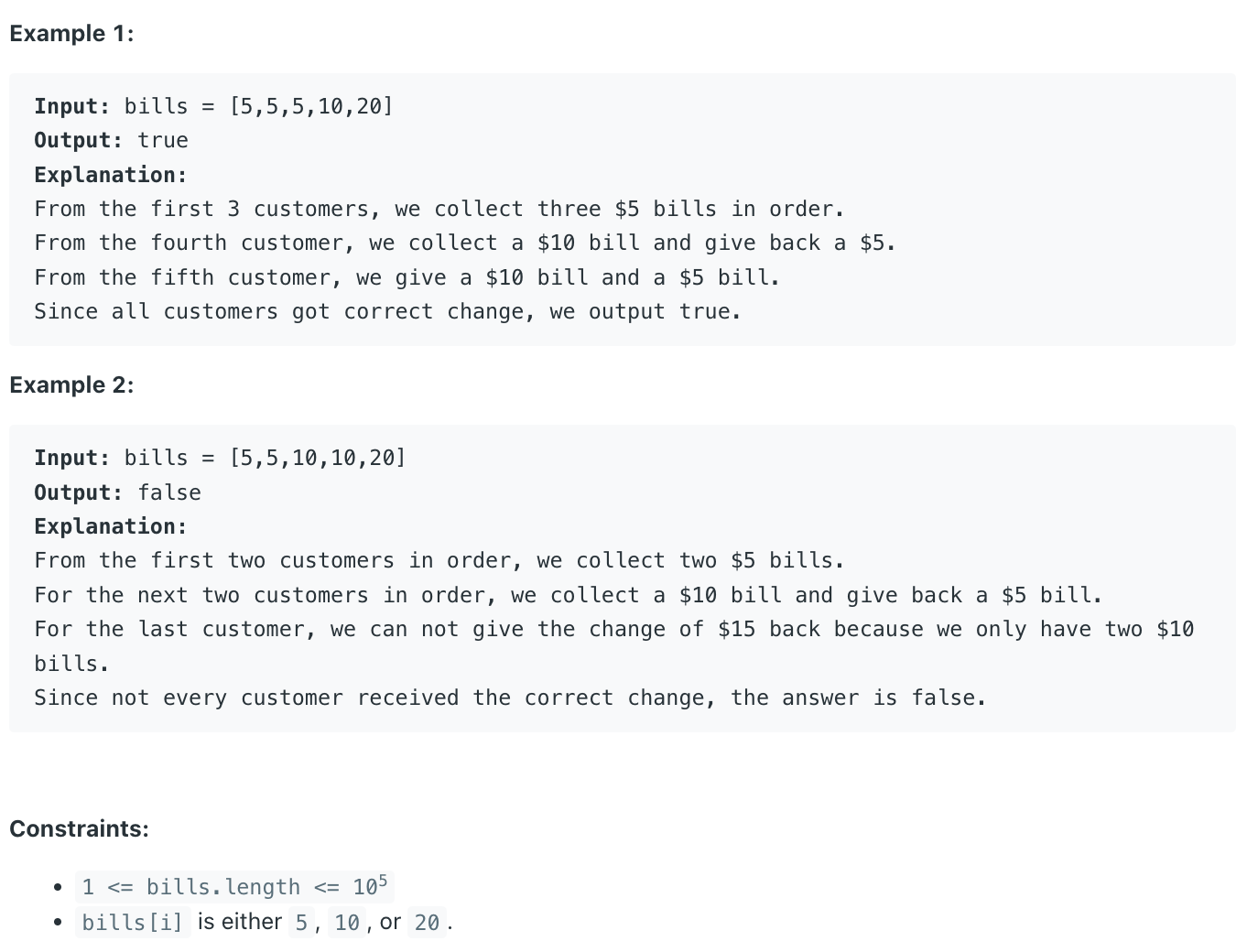Click the "fifth customer" explanation line
Image resolution: width=1258 pixels, height=952 pixels.
(x=407, y=277)
